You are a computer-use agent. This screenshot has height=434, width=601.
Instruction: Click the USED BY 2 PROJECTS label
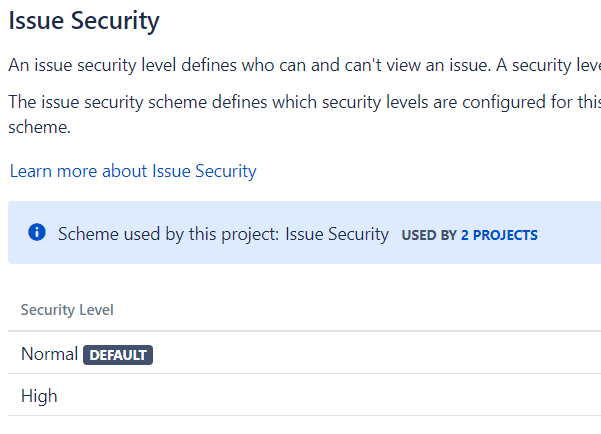point(470,235)
